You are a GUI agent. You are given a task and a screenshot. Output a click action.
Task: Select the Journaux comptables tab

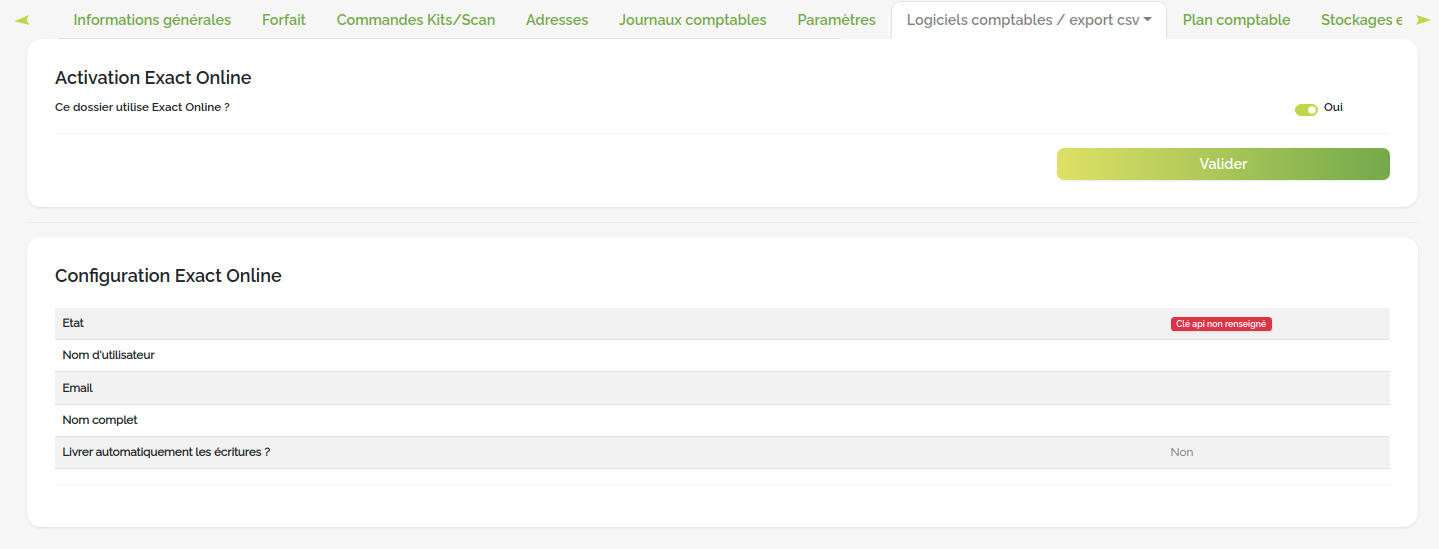[x=693, y=20]
